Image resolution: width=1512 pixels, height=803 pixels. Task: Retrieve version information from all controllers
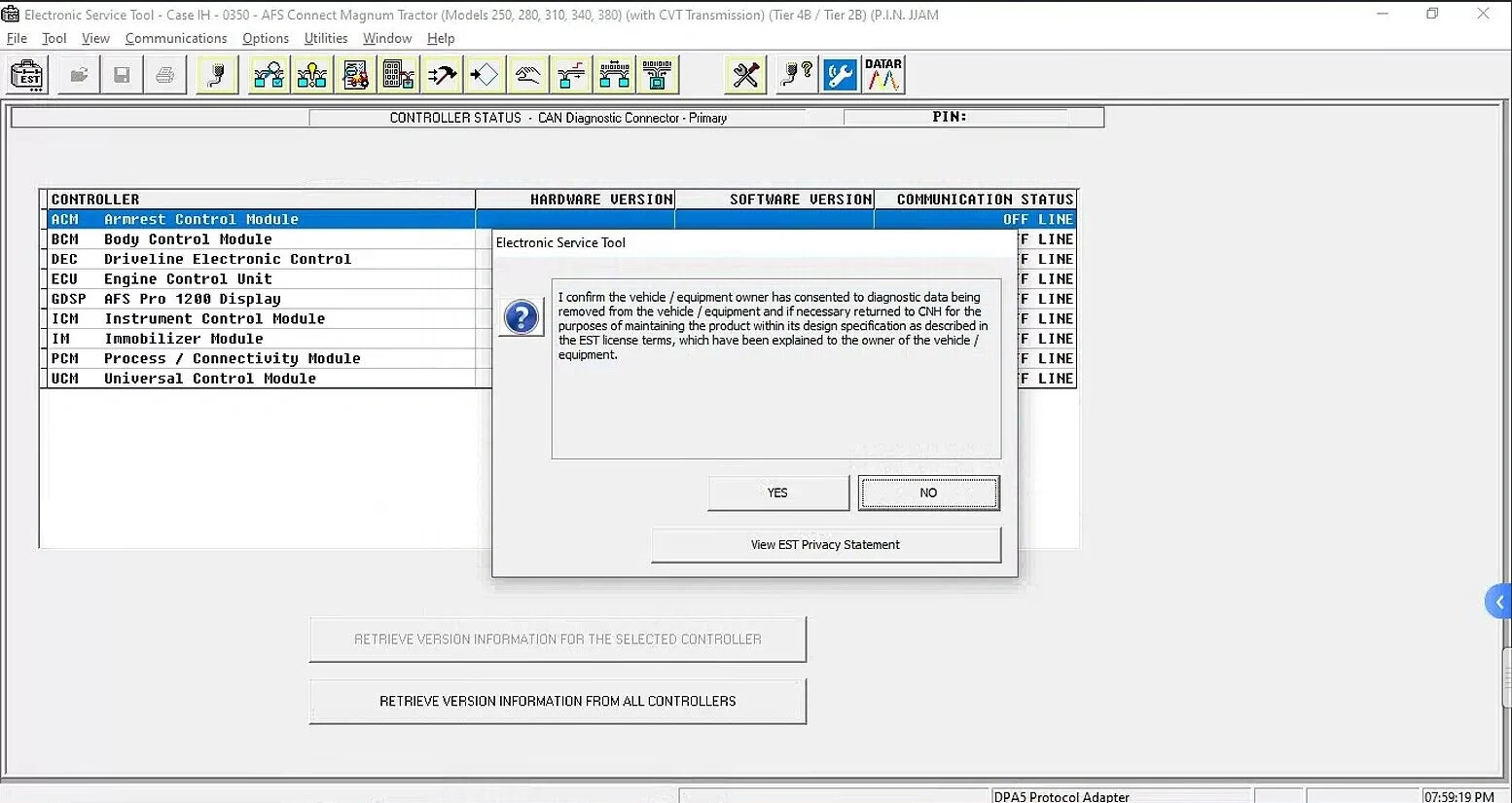tap(558, 701)
